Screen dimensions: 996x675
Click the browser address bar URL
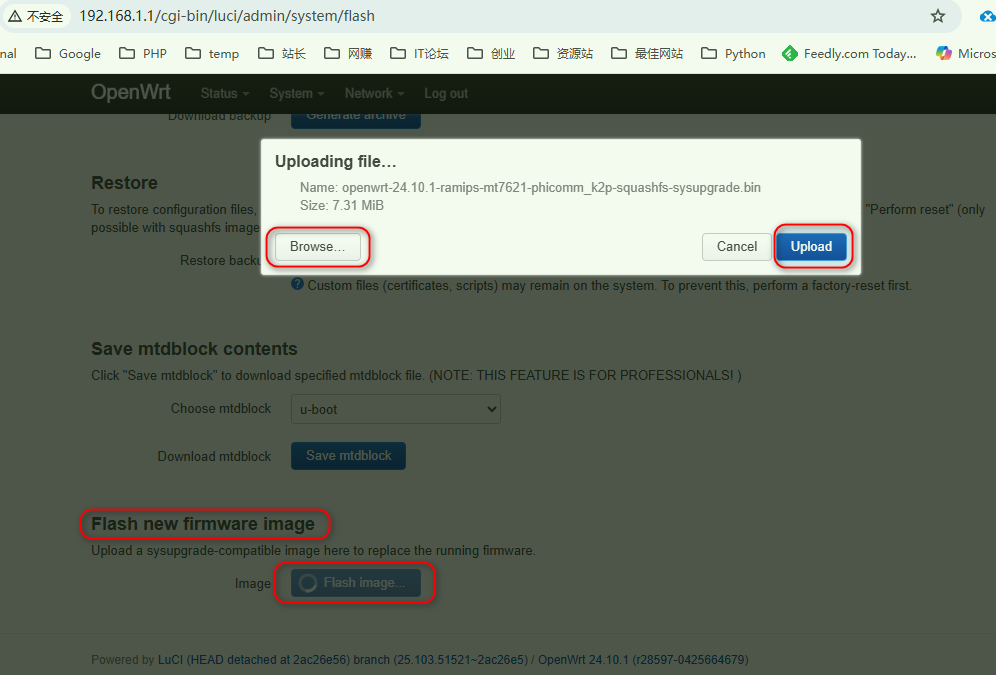pos(227,17)
